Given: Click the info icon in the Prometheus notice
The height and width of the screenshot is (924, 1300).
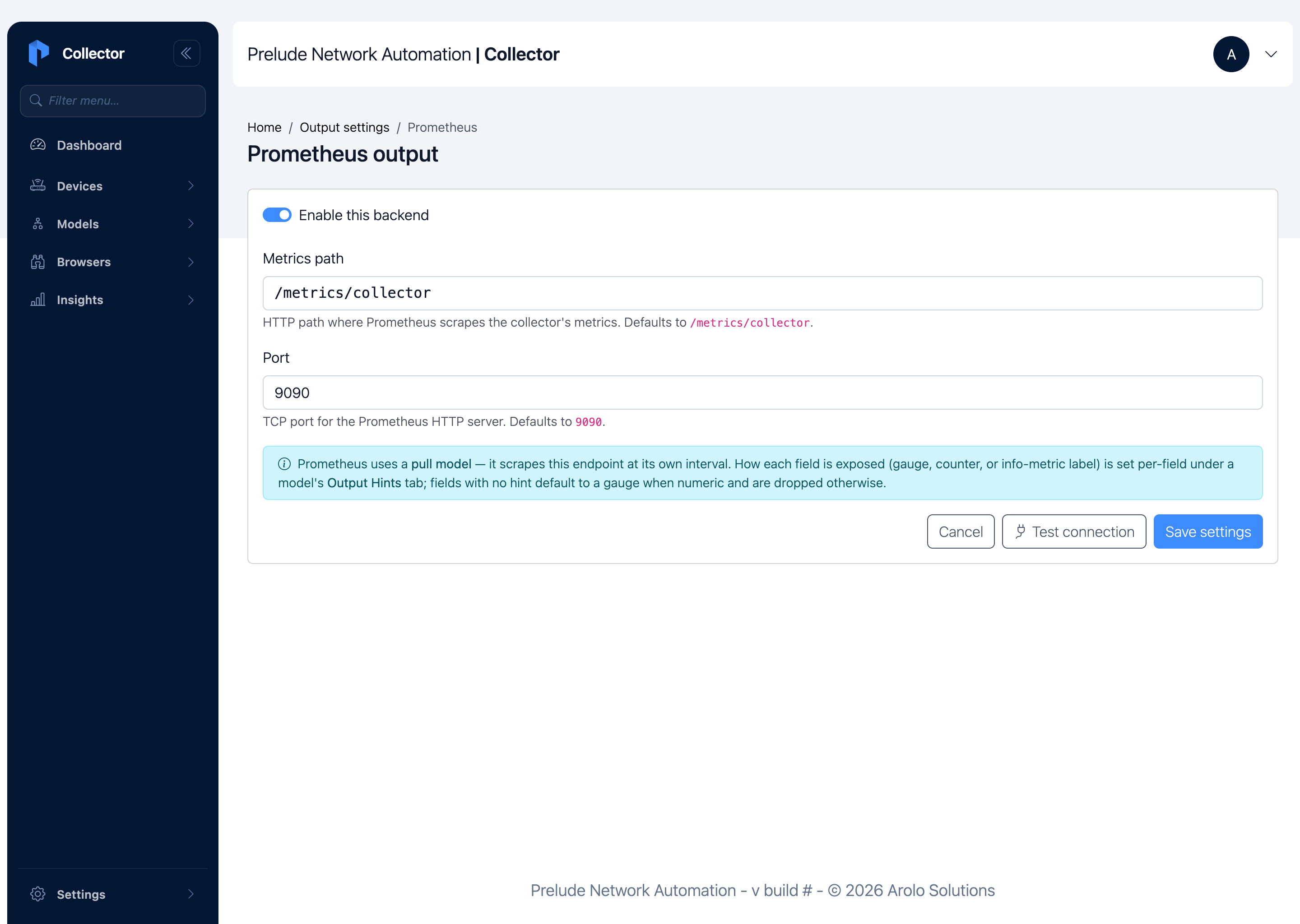Looking at the screenshot, I should pos(284,464).
